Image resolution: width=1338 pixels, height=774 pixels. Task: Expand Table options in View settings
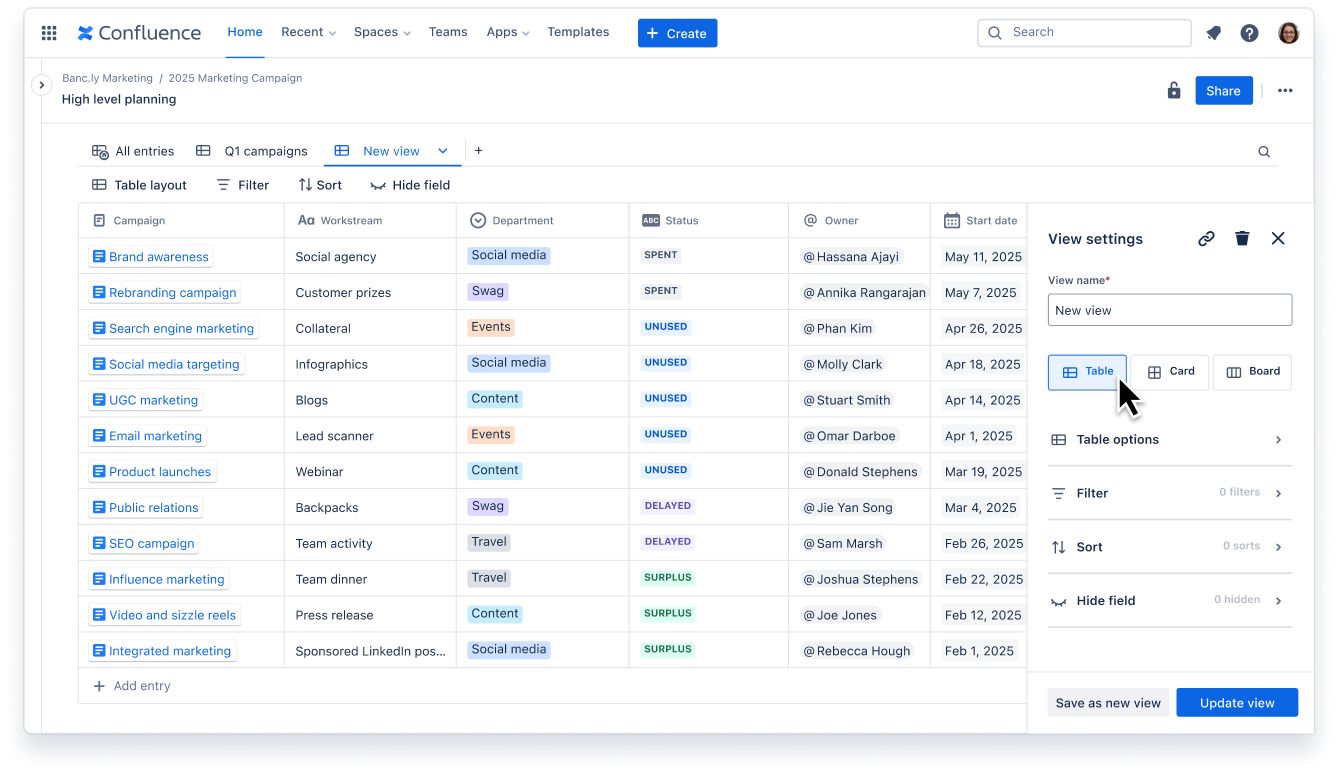click(x=1169, y=440)
